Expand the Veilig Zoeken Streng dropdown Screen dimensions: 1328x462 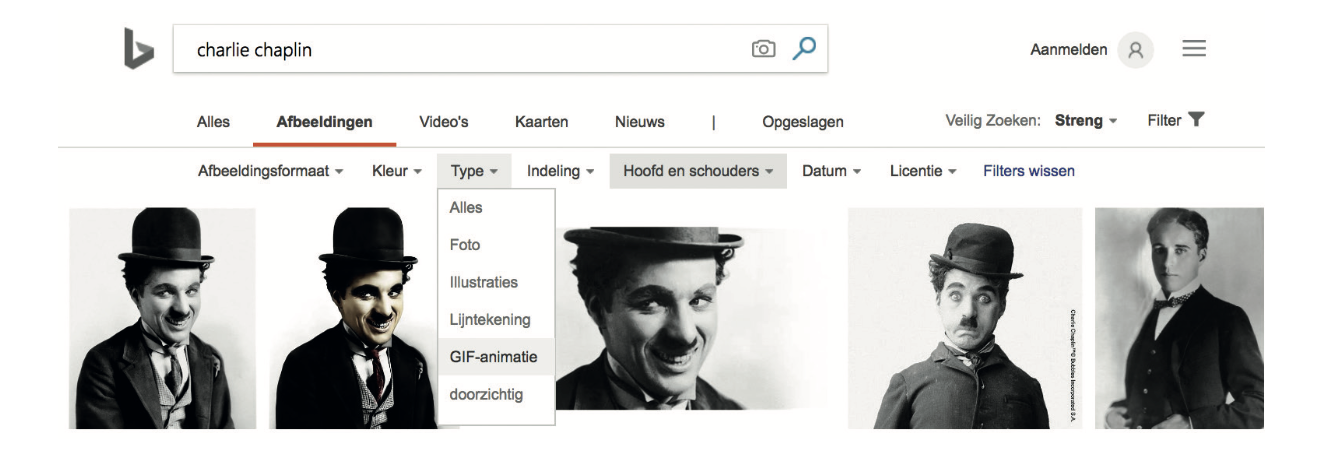(1086, 121)
